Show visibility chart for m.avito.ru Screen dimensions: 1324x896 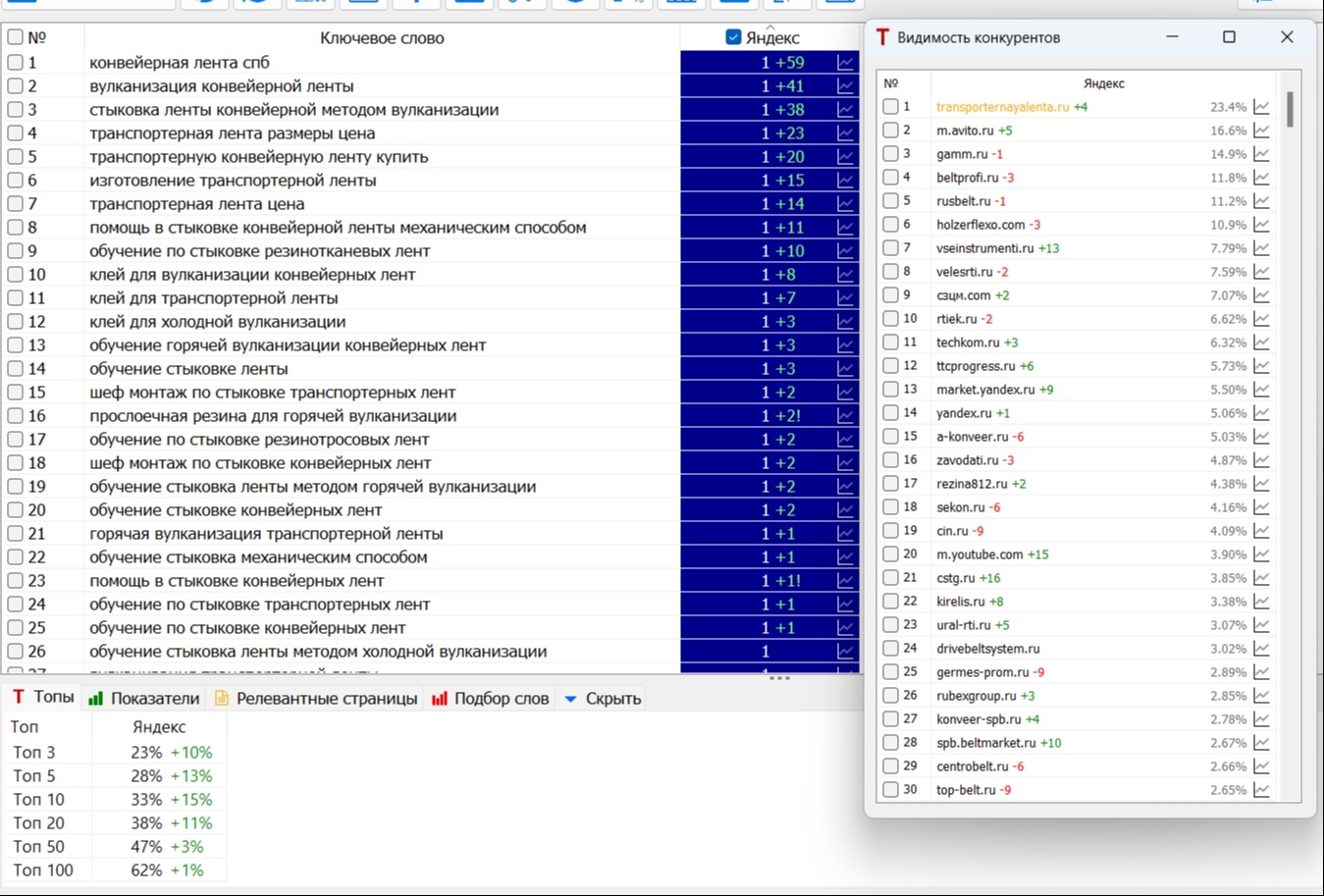click(x=1262, y=131)
